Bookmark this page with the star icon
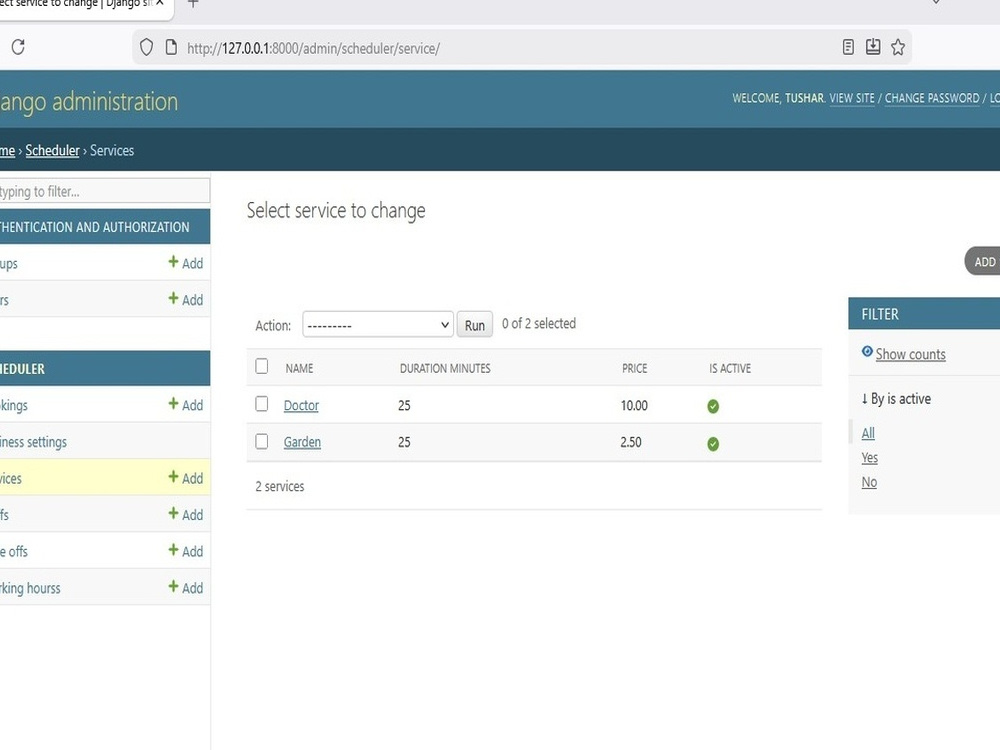Viewport: 1000px width, 750px height. (x=898, y=47)
